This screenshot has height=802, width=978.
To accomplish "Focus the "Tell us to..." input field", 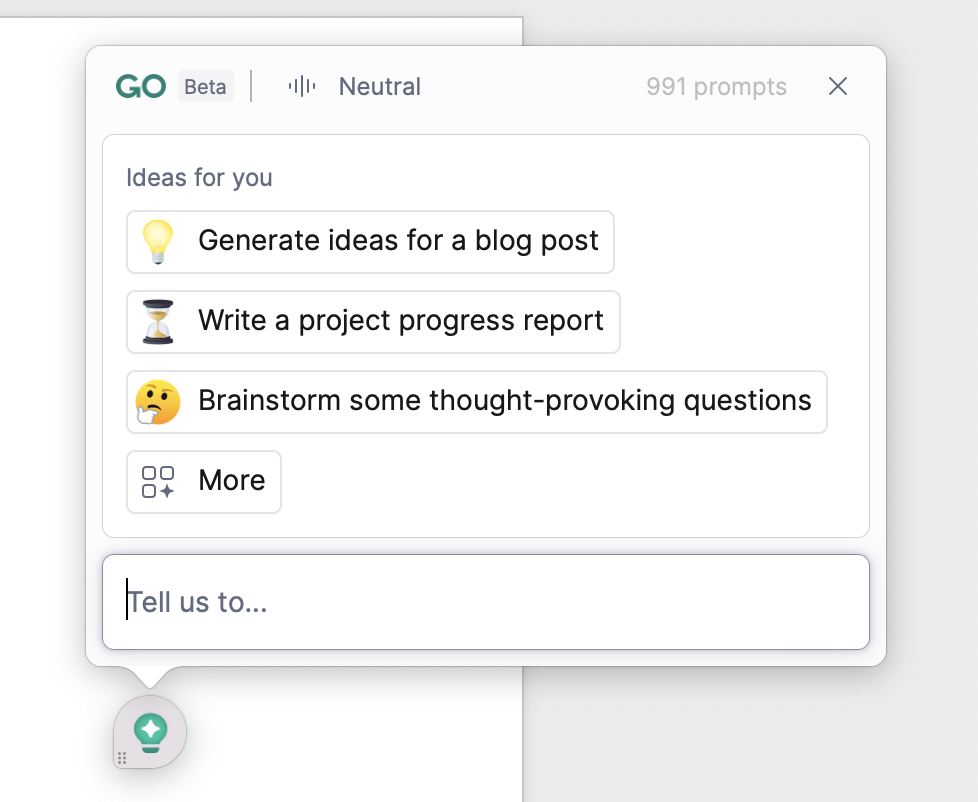I will click(x=486, y=602).
